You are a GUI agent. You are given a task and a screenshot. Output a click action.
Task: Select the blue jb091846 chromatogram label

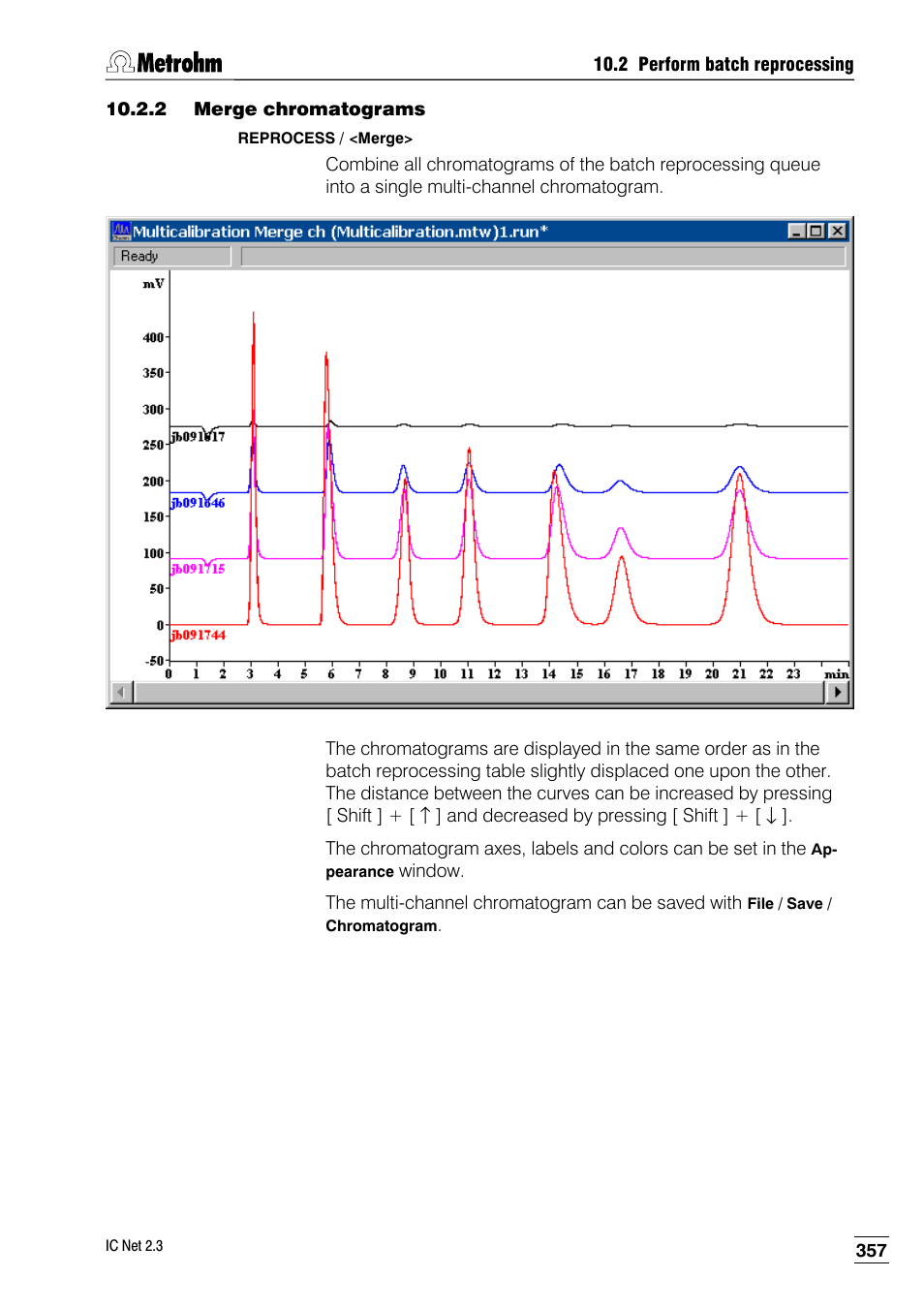pyautogui.click(x=198, y=503)
